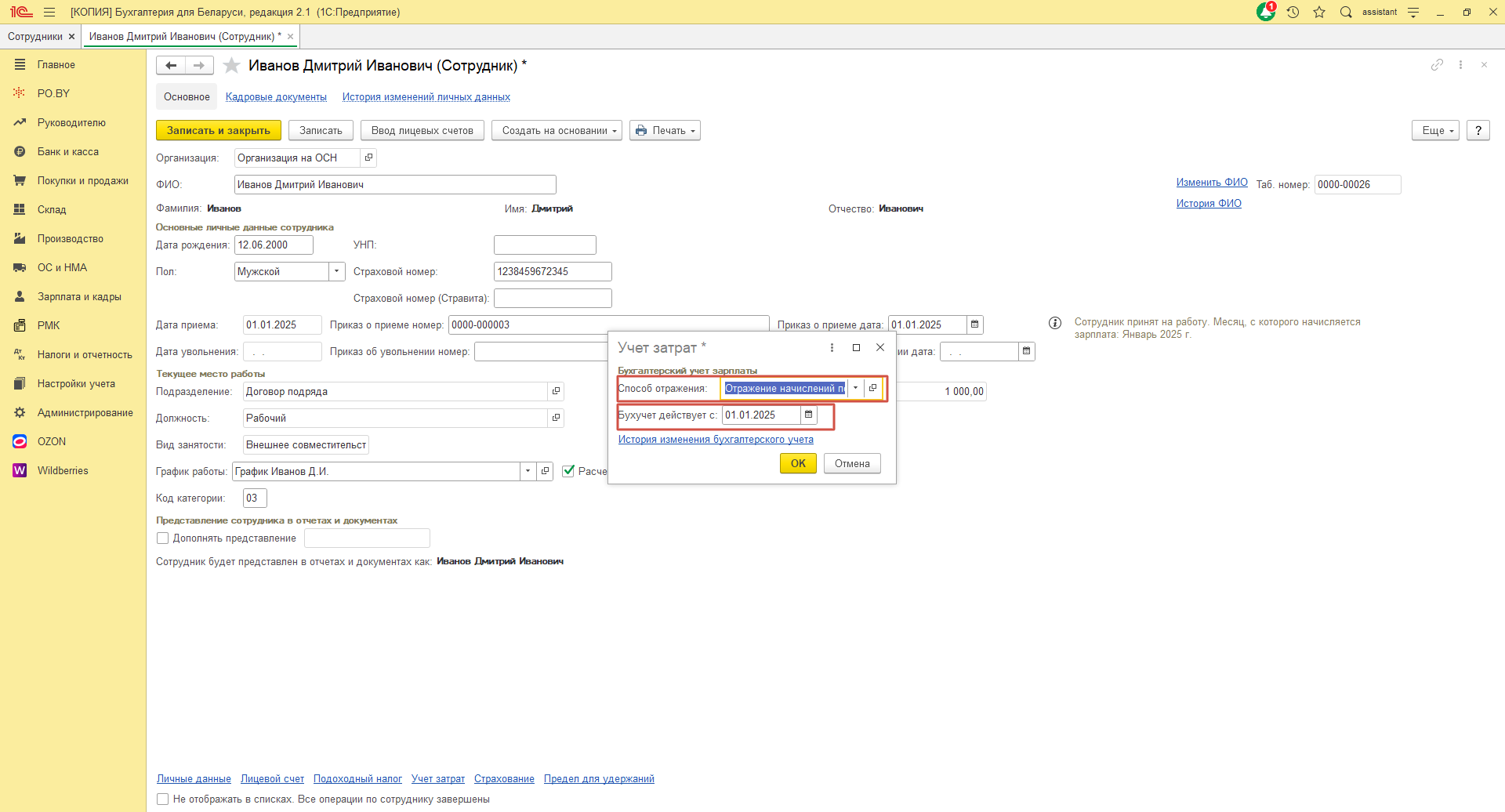Click the favorites star next to employee title
This screenshot has width=1505, height=812.
click(x=231, y=66)
